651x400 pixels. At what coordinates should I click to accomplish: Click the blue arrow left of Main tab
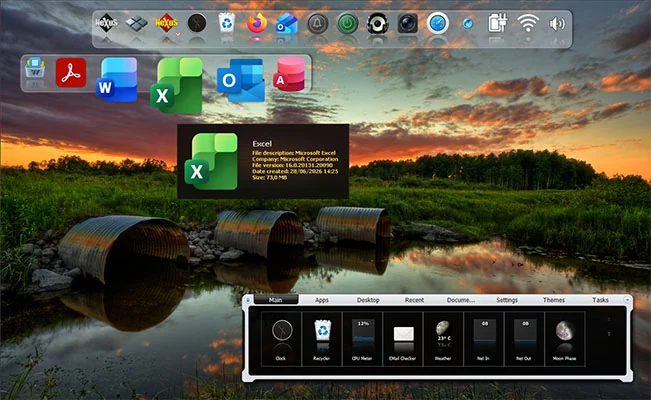pos(248,300)
